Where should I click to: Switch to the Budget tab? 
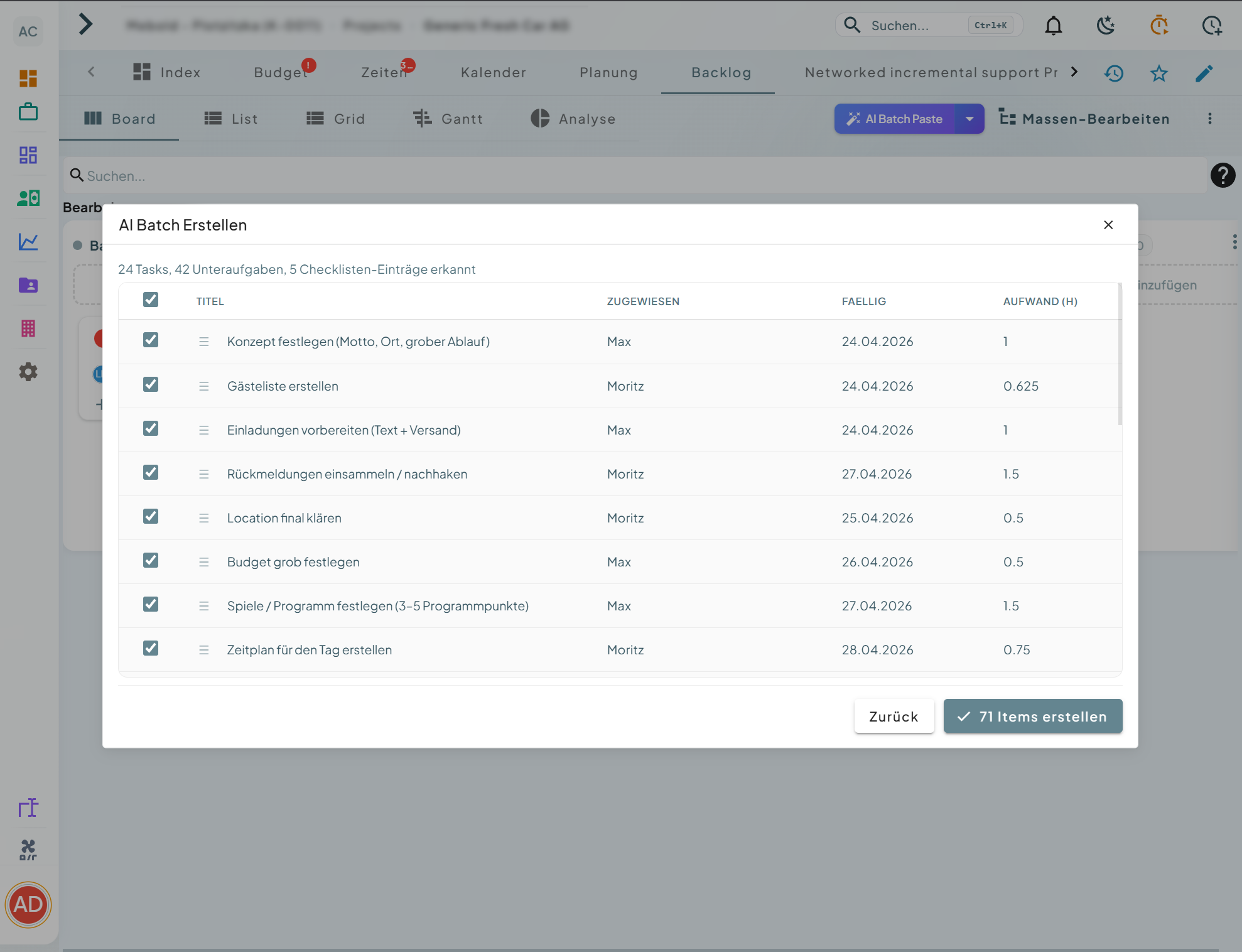click(x=282, y=72)
